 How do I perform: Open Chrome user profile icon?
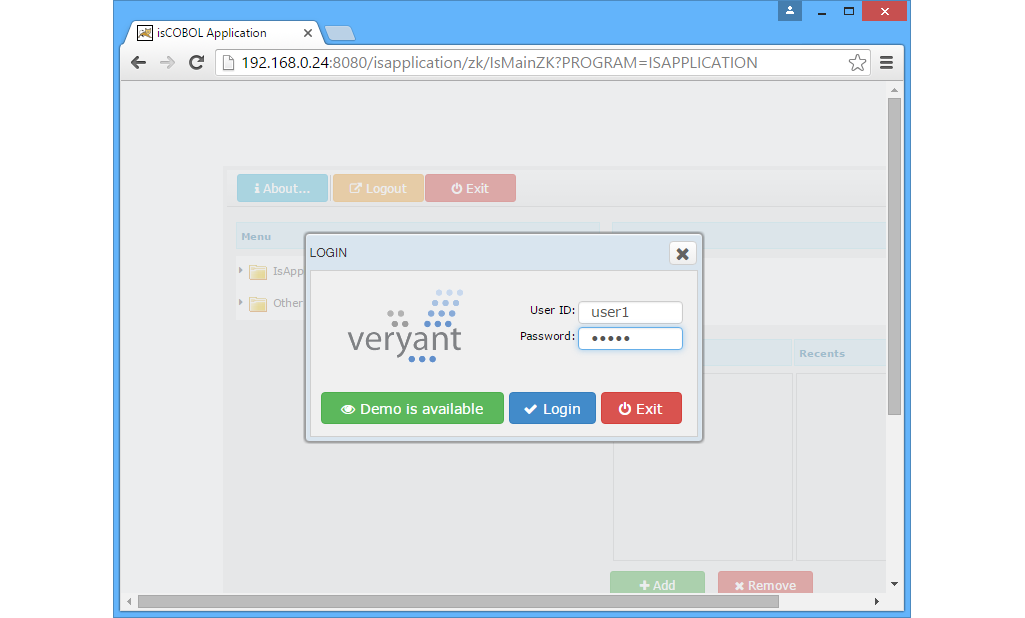click(x=790, y=11)
